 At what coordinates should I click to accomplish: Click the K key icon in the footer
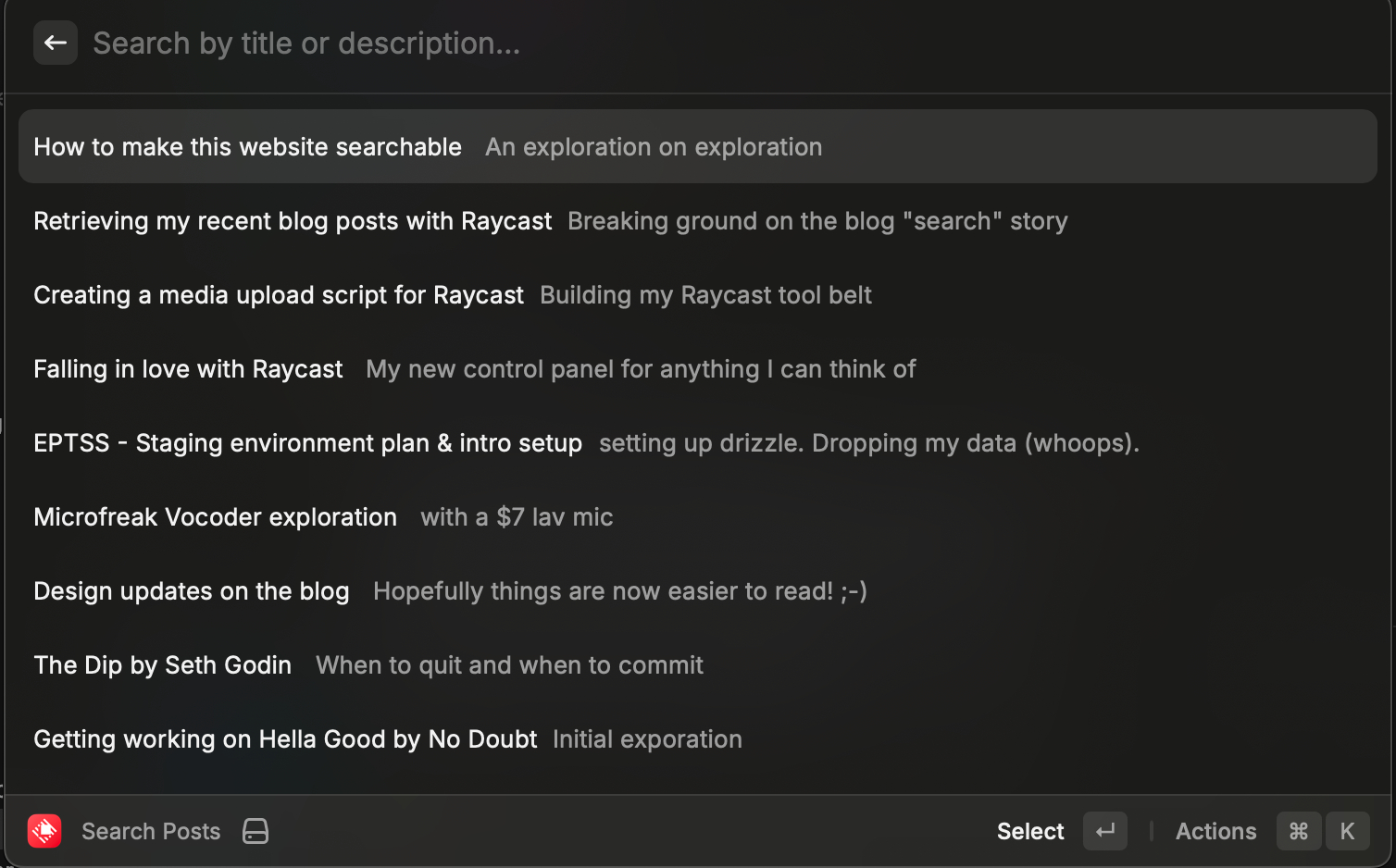pyautogui.click(x=1348, y=831)
